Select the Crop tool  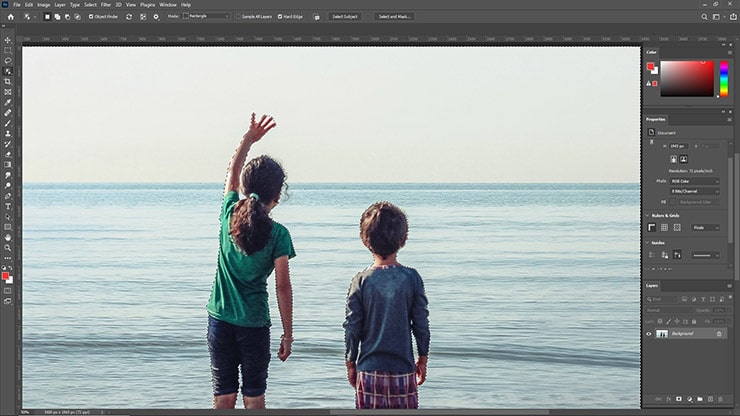coord(8,81)
